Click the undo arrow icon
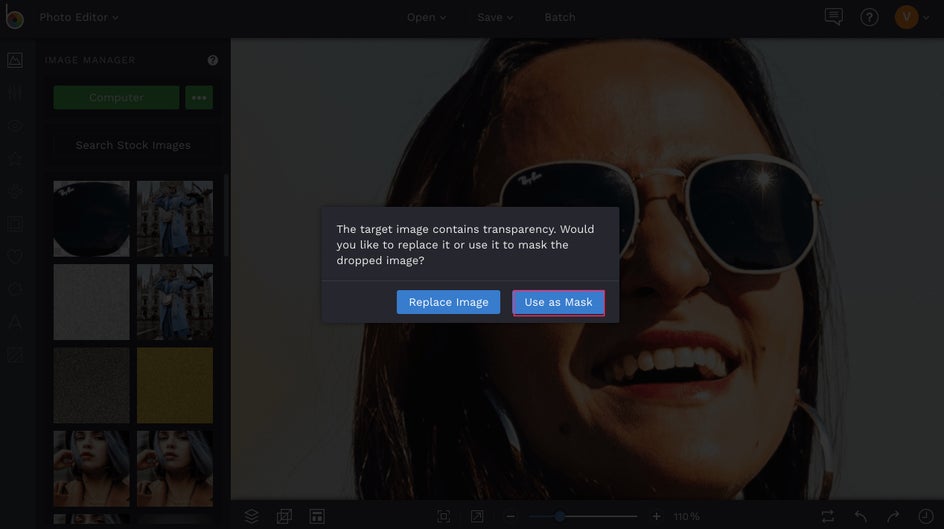This screenshot has width=944, height=529. 861,516
